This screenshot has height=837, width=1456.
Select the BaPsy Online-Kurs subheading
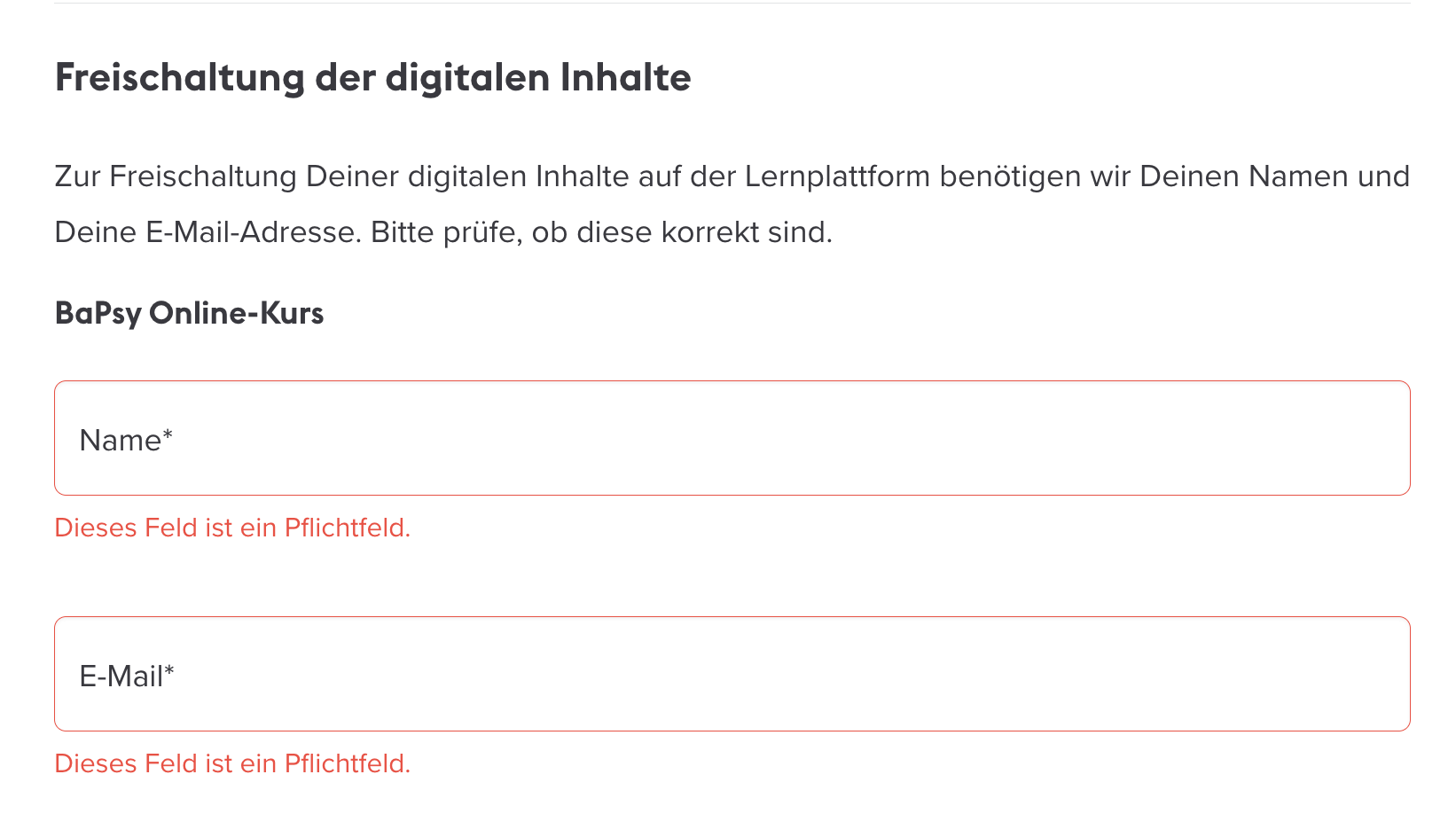[x=189, y=312]
